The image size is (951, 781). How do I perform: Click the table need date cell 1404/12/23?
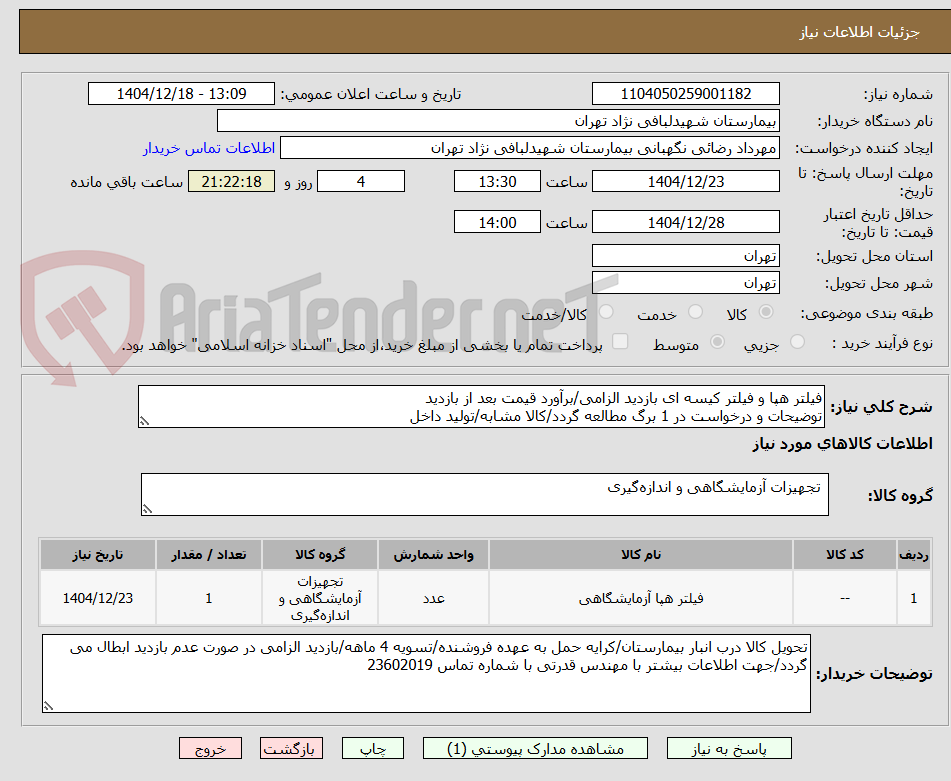click(x=98, y=598)
